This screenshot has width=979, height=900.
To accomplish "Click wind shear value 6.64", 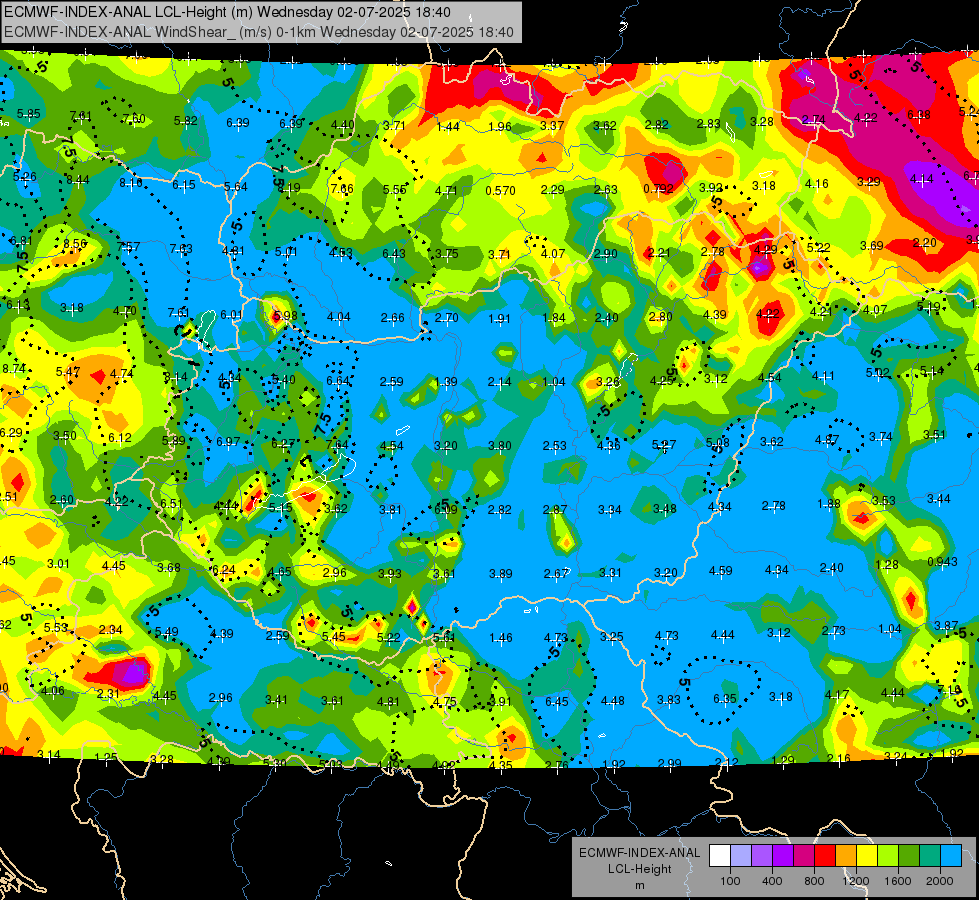I will [338, 380].
